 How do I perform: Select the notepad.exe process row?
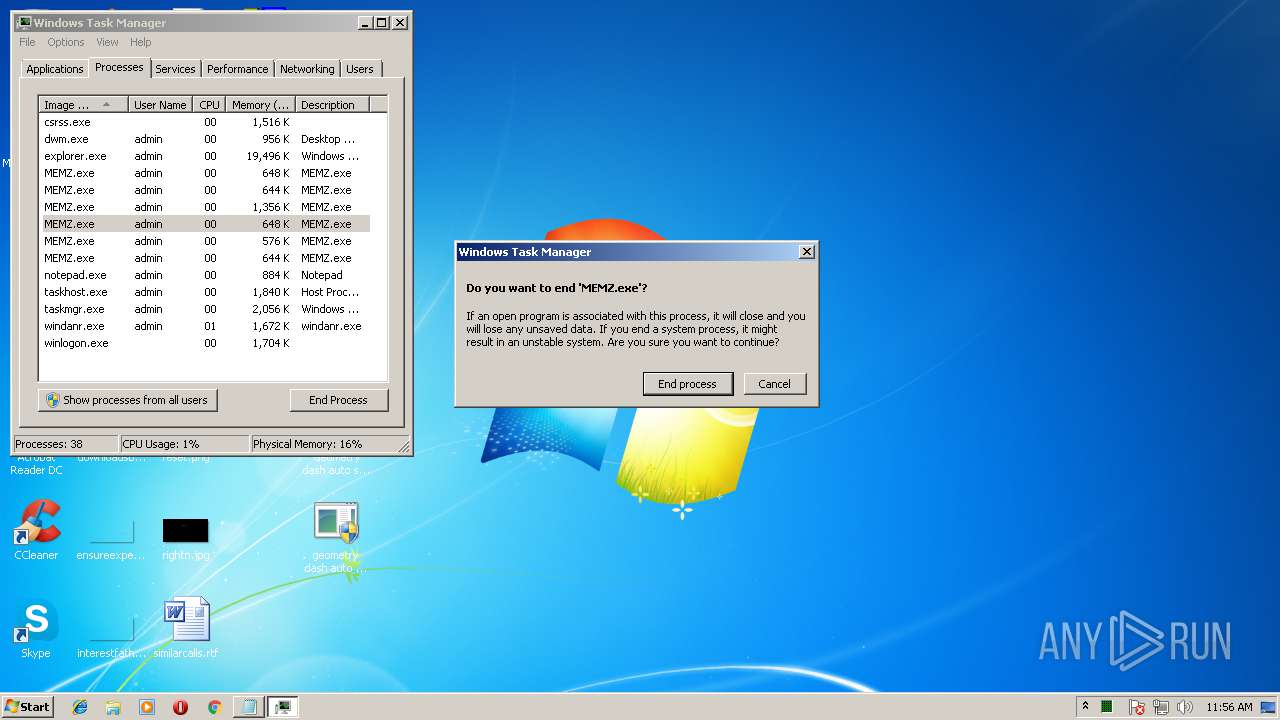tap(205, 275)
